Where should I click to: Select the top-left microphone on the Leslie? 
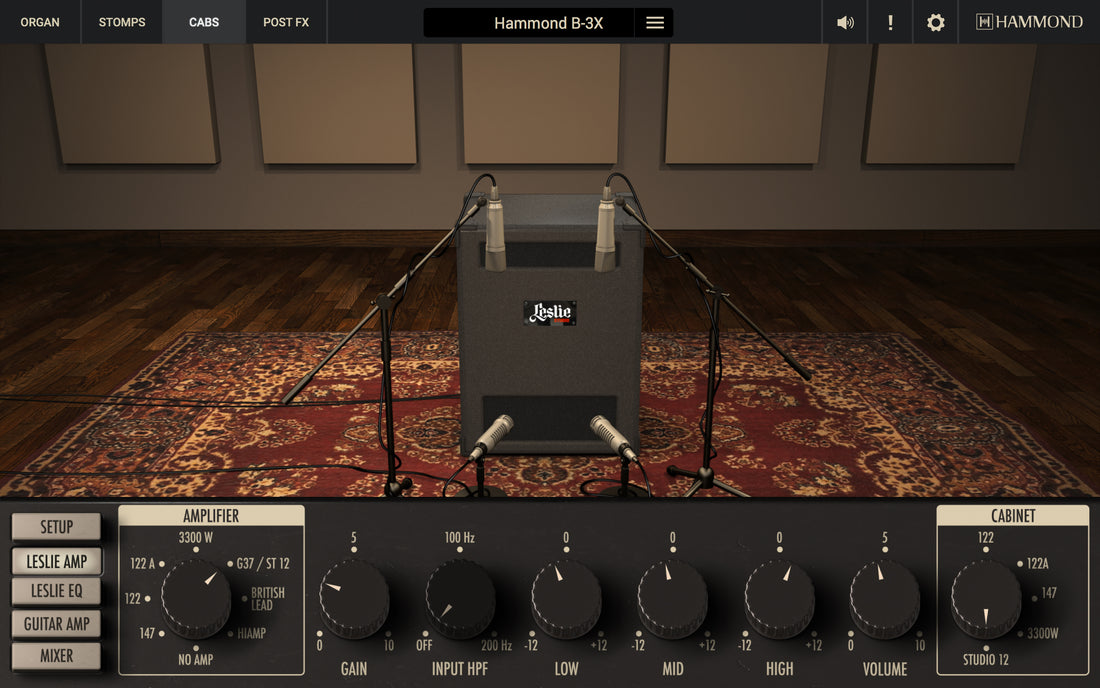[495, 228]
